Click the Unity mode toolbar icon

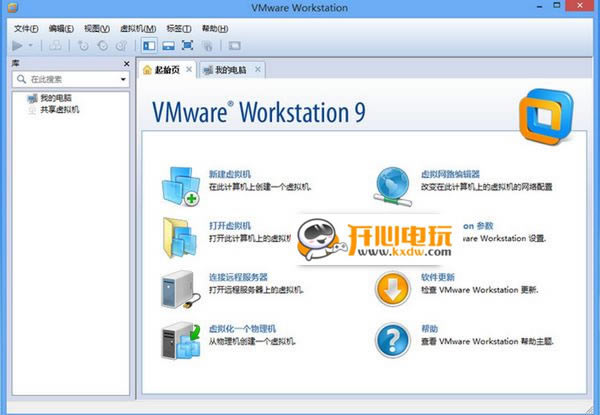click(207, 46)
